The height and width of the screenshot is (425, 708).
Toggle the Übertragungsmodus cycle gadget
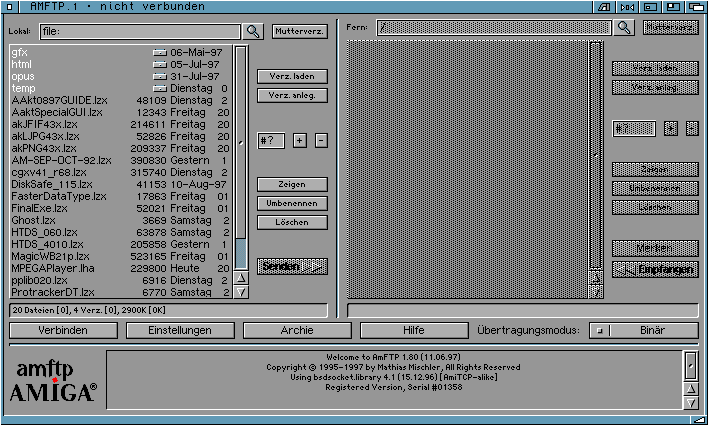(x=644, y=330)
